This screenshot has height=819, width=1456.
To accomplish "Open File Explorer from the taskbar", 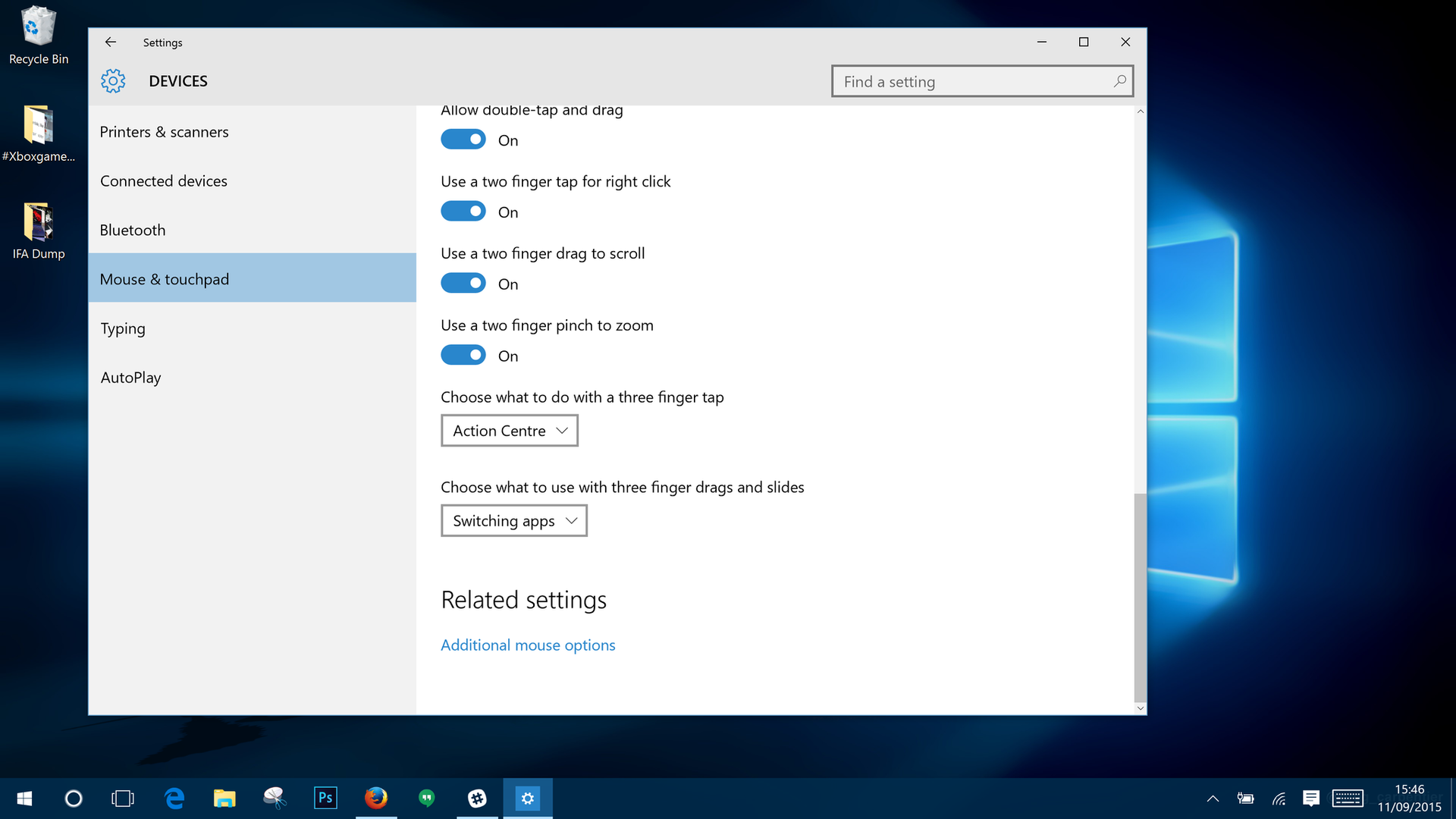I will point(224,798).
